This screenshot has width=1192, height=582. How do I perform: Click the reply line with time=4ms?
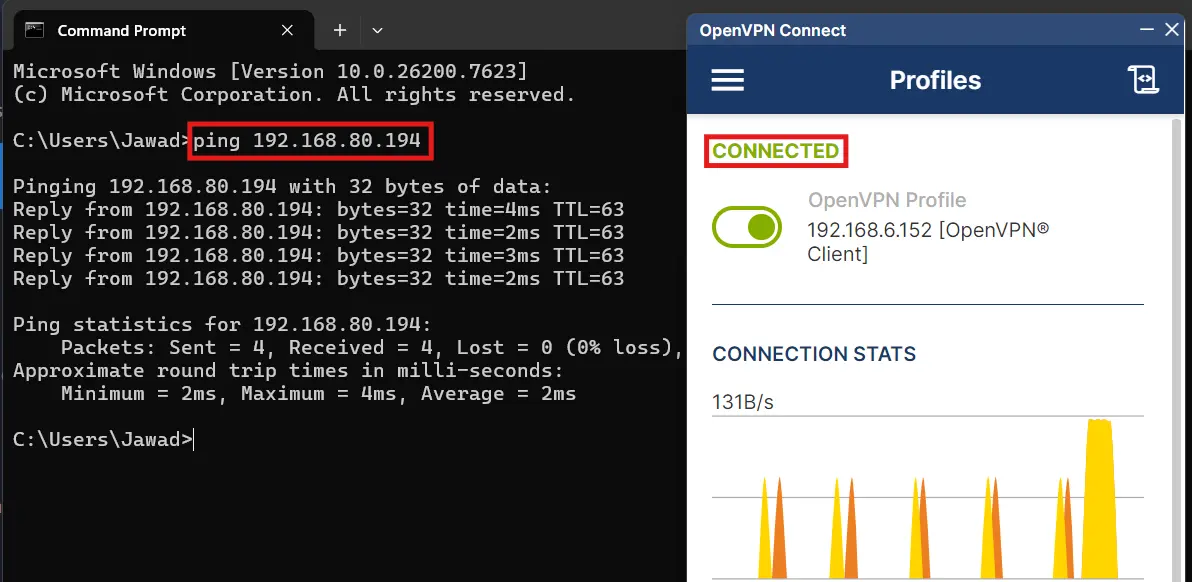[x=319, y=209]
